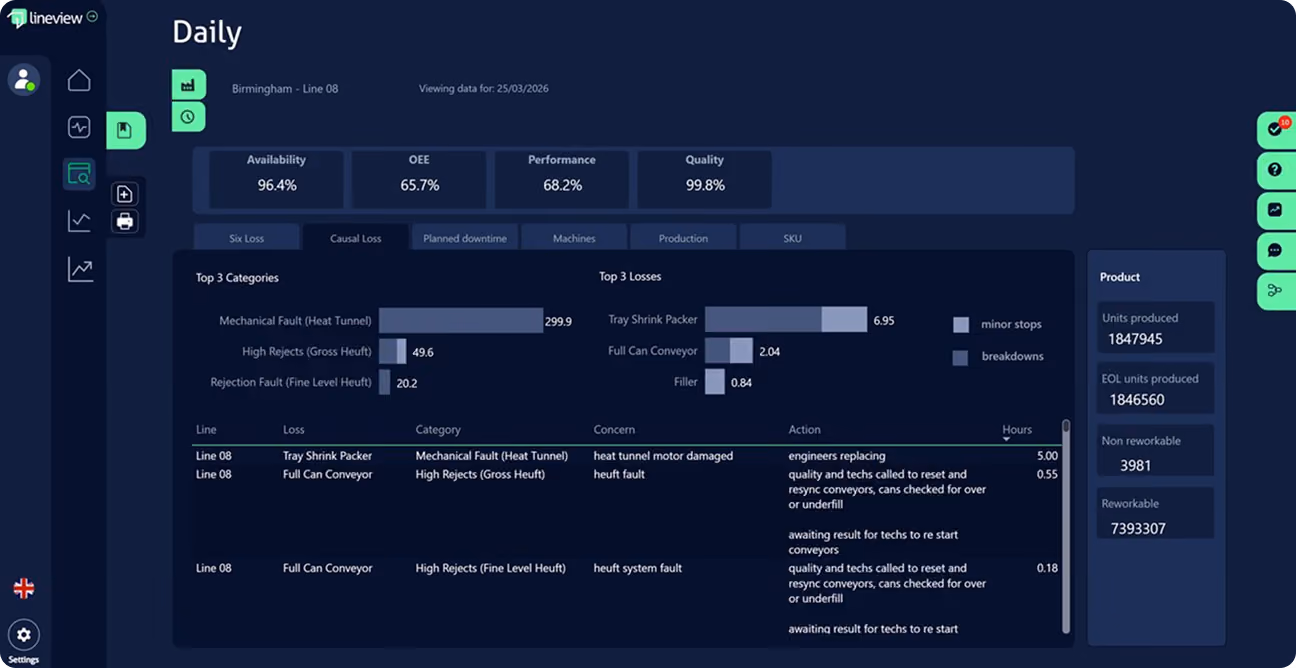This screenshot has width=1296, height=668.
Task: Click the Action column header
Action: tap(805, 430)
